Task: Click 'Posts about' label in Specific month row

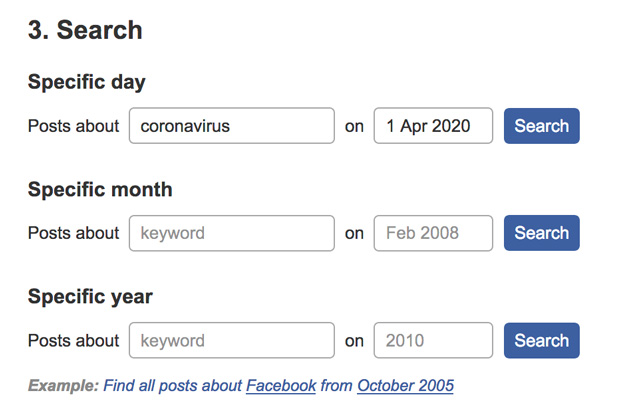Action: pos(73,233)
